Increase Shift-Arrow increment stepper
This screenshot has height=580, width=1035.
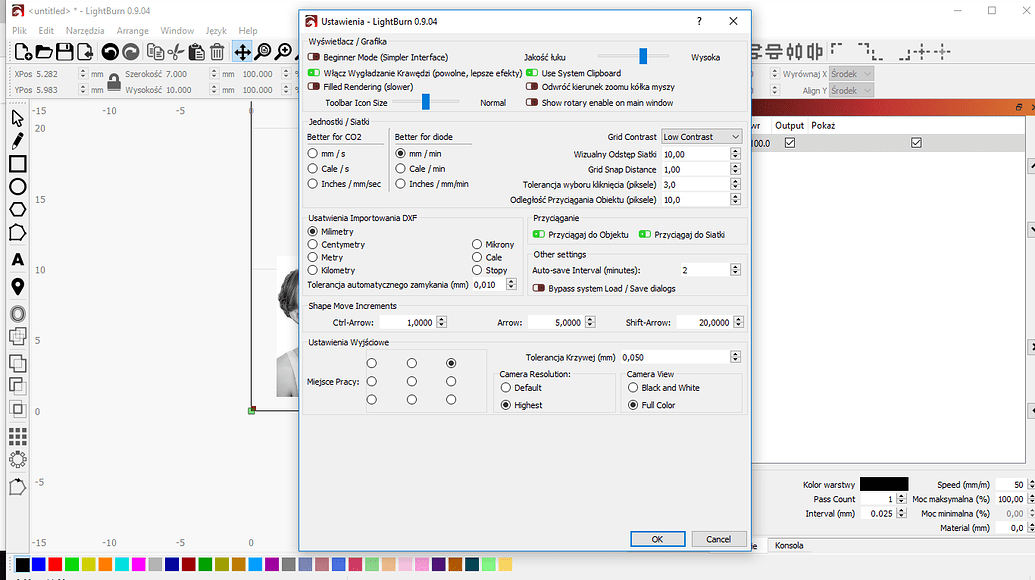point(739,319)
